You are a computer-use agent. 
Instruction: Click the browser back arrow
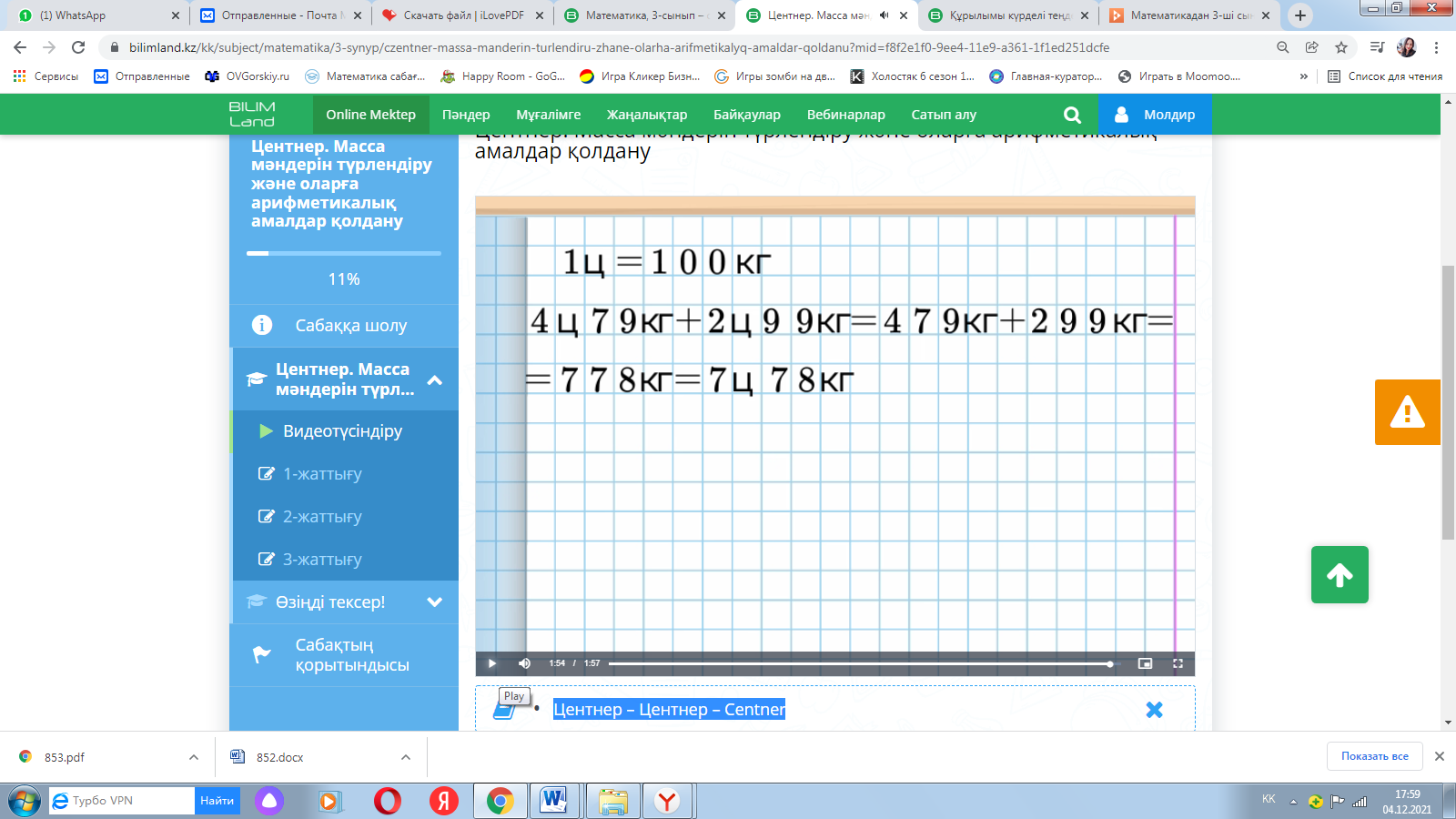coord(20,47)
